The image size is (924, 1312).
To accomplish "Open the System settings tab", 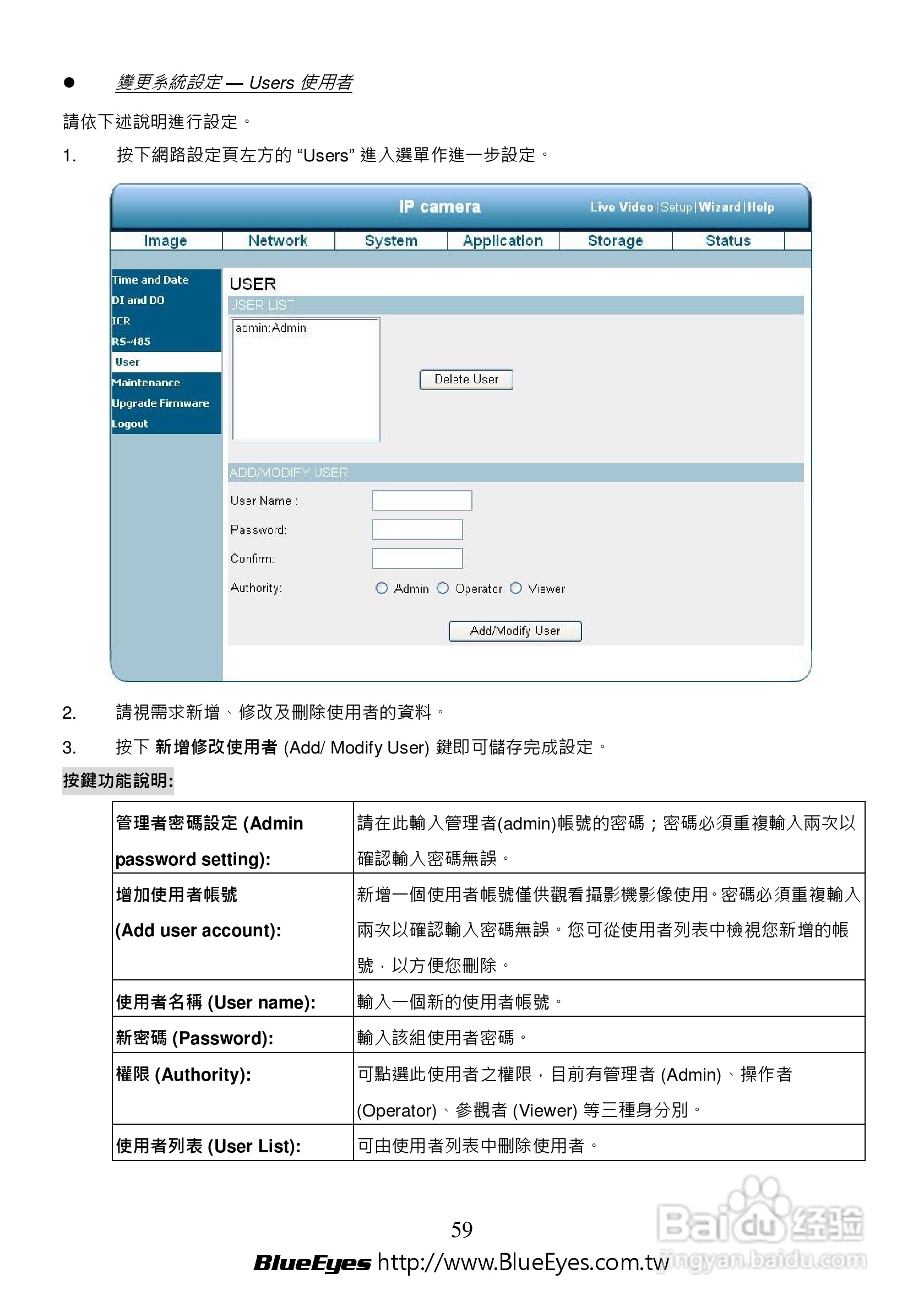I will pyautogui.click(x=391, y=241).
